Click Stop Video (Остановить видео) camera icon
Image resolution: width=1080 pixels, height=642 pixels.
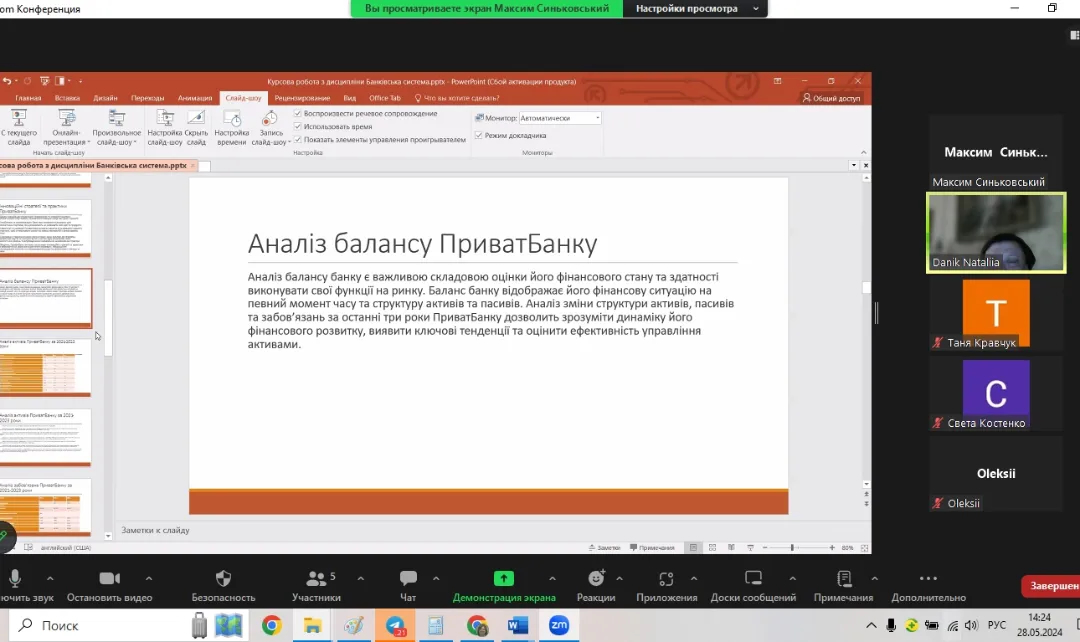(109, 579)
